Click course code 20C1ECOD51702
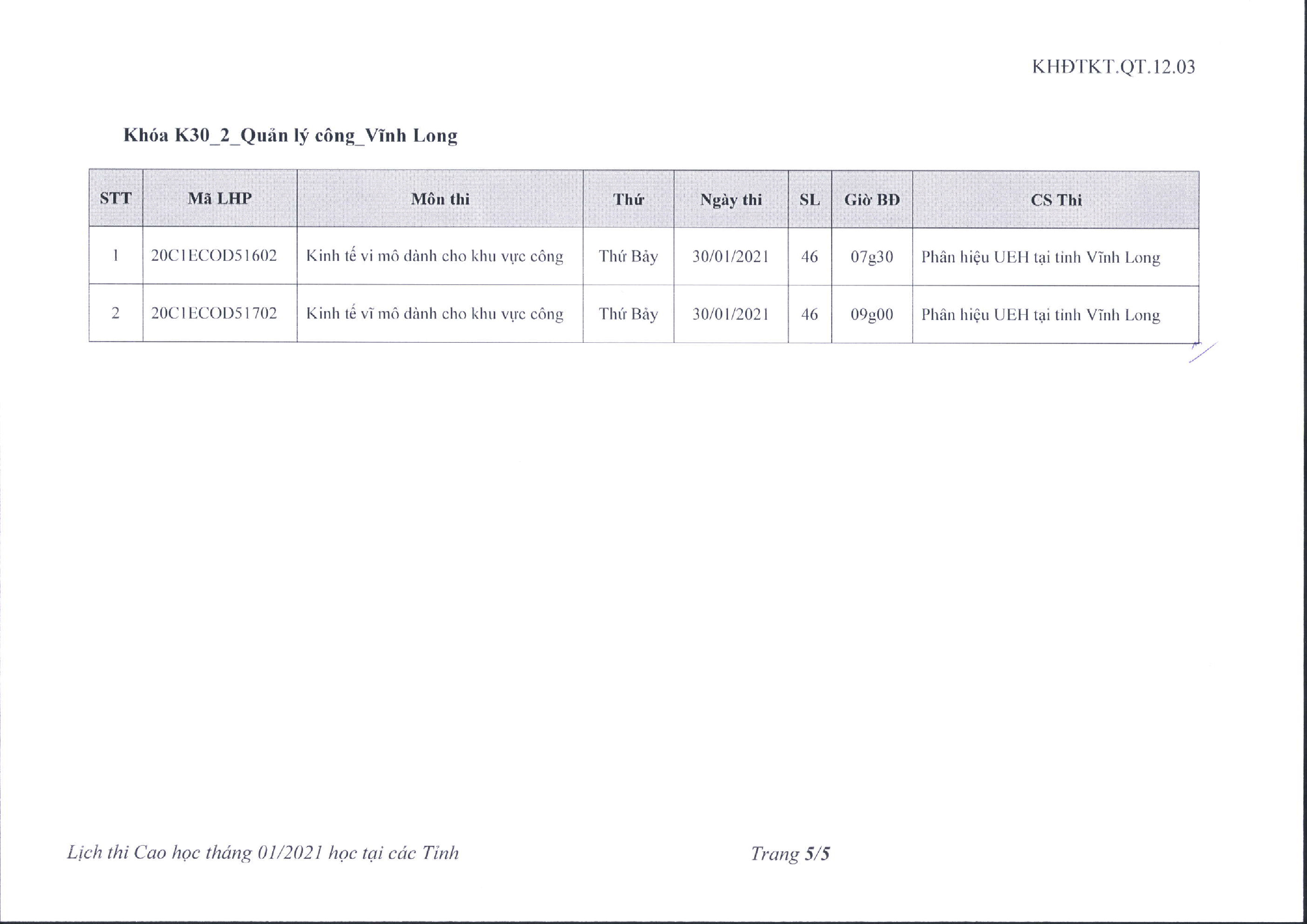 pyautogui.click(x=214, y=313)
